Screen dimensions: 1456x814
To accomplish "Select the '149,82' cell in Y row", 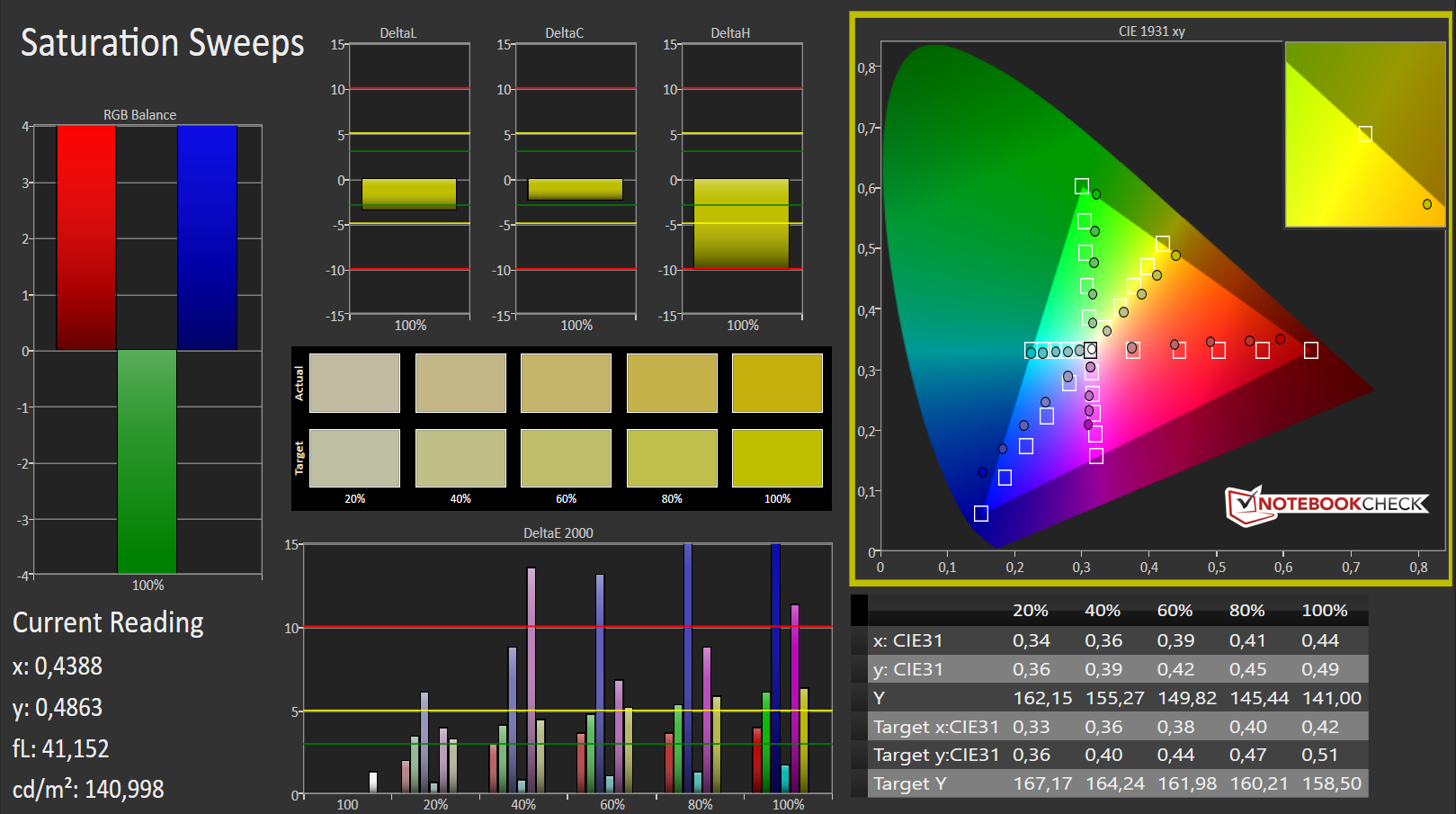I will [1187, 698].
